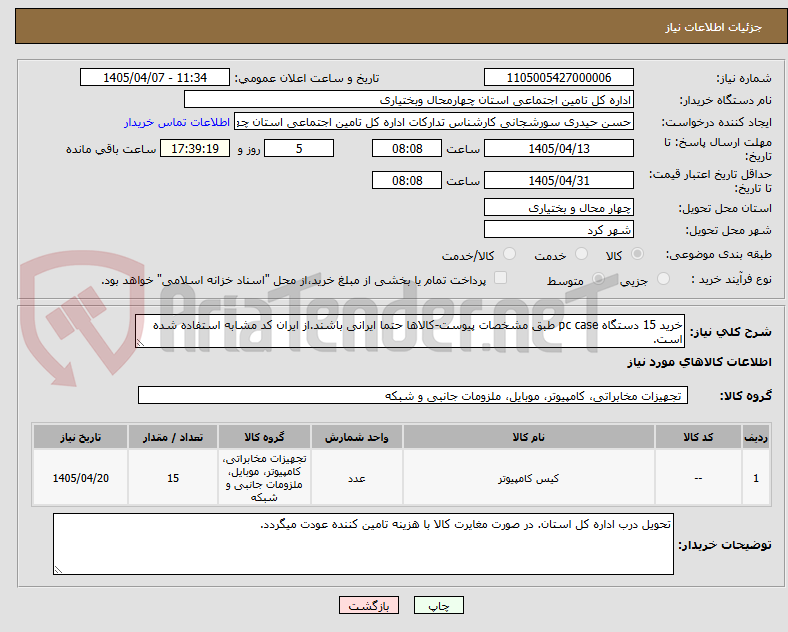
Task: Click the عدد unit cell
Action: click(357, 478)
